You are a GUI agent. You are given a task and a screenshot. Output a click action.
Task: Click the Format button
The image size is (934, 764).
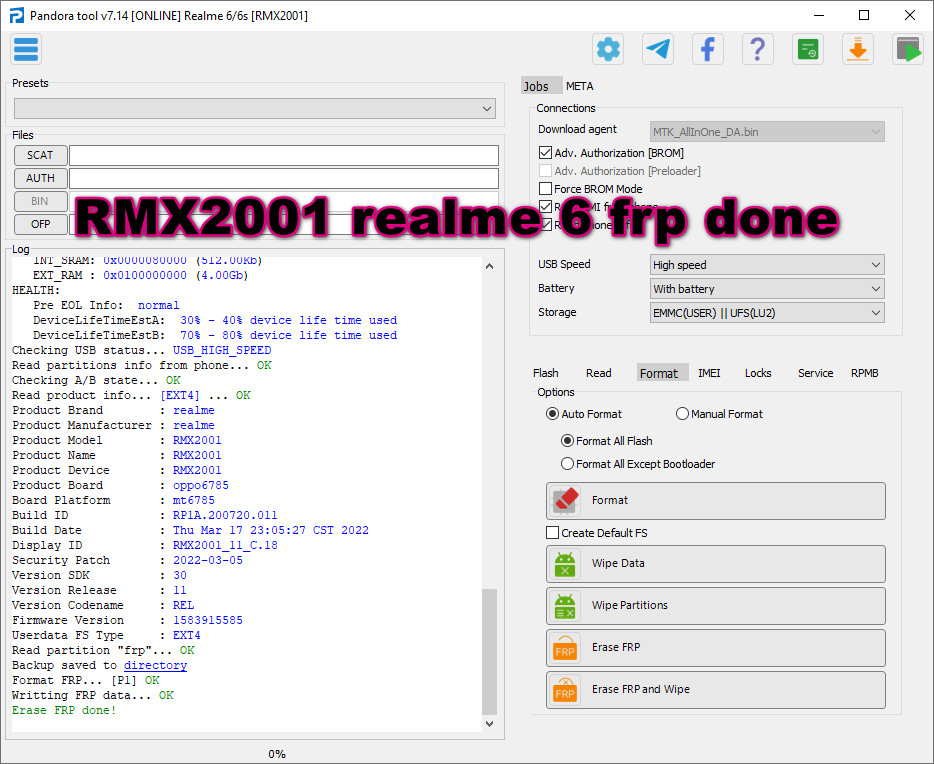(715, 501)
